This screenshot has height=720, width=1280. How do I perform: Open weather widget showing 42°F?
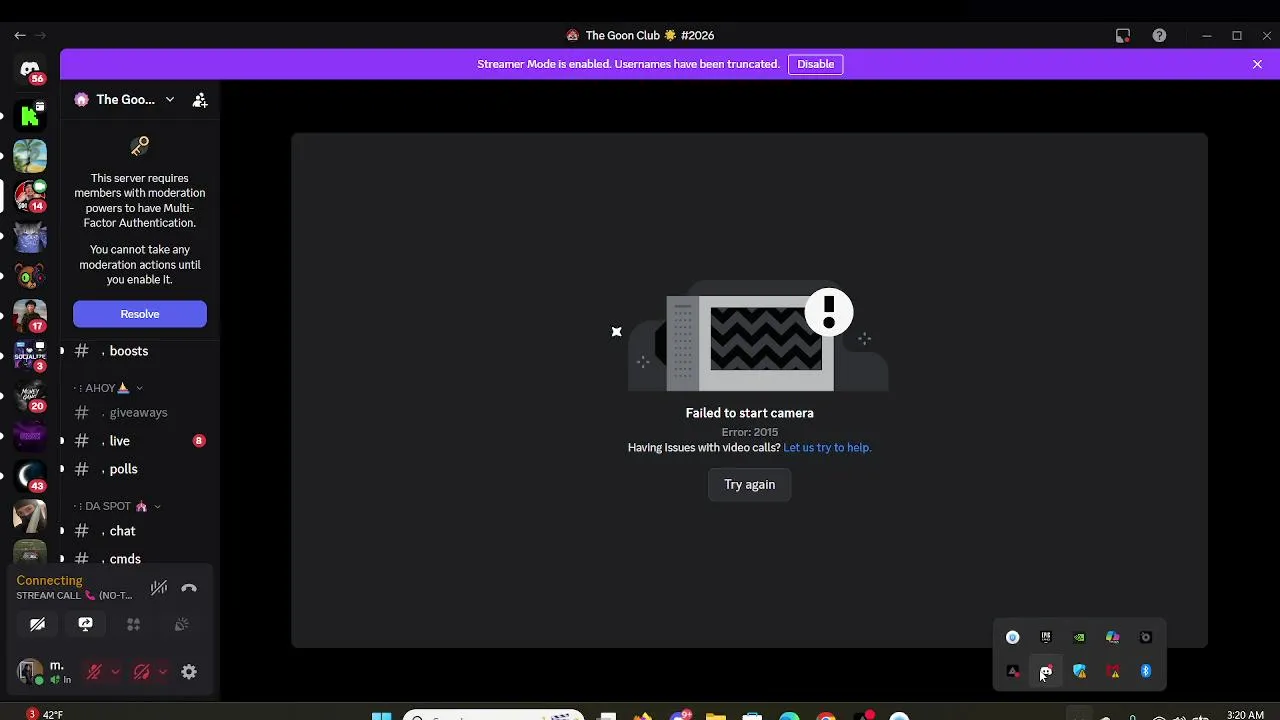tap(44, 714)
